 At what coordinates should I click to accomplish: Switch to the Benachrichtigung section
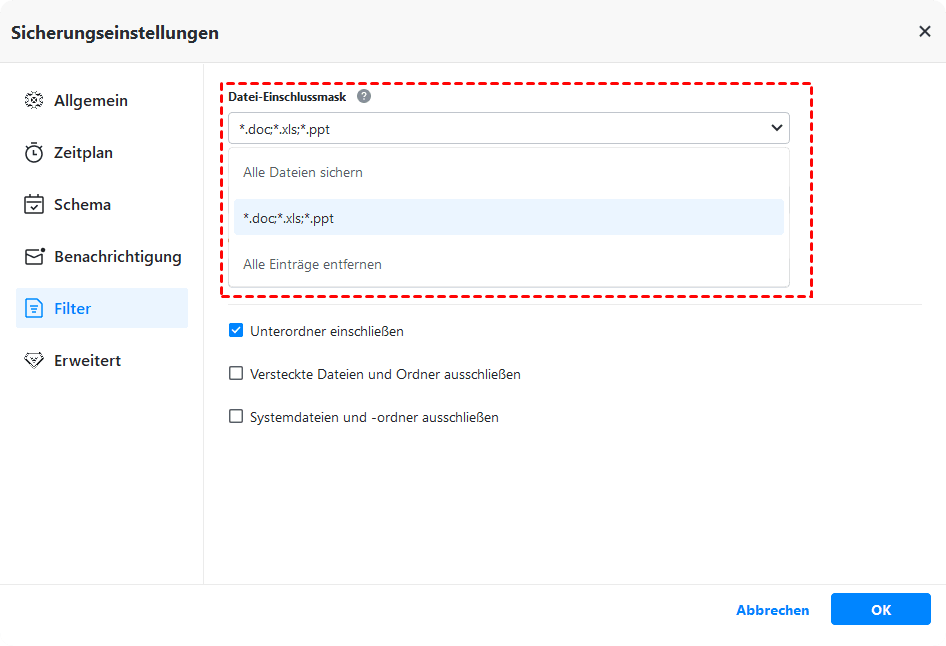pos(117,257)
